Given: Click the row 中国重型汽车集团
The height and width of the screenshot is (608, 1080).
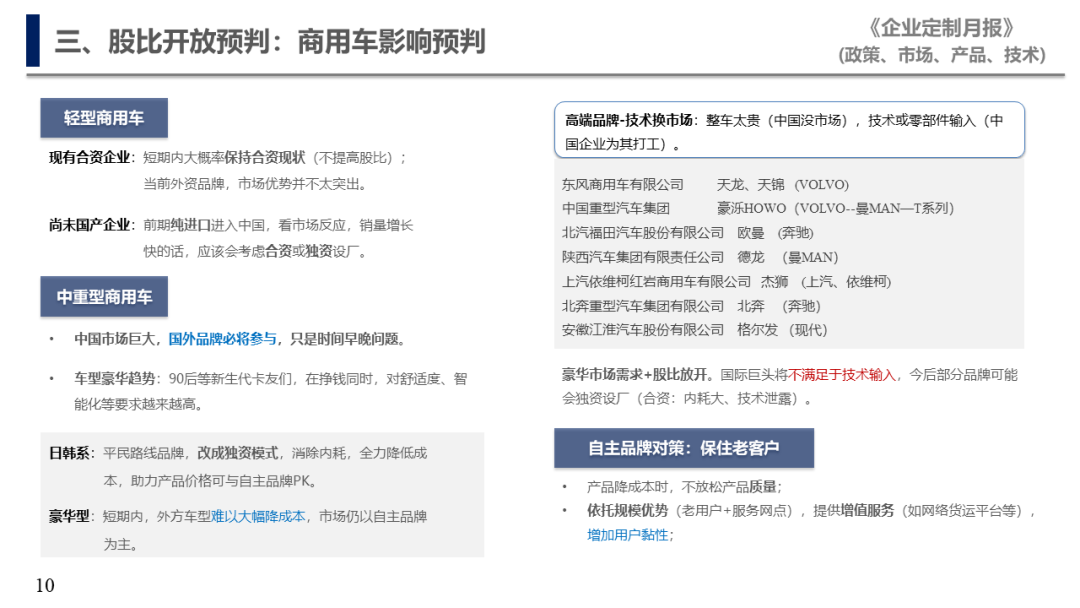Looking at the screenshot, I should click(x=616, y=209).
